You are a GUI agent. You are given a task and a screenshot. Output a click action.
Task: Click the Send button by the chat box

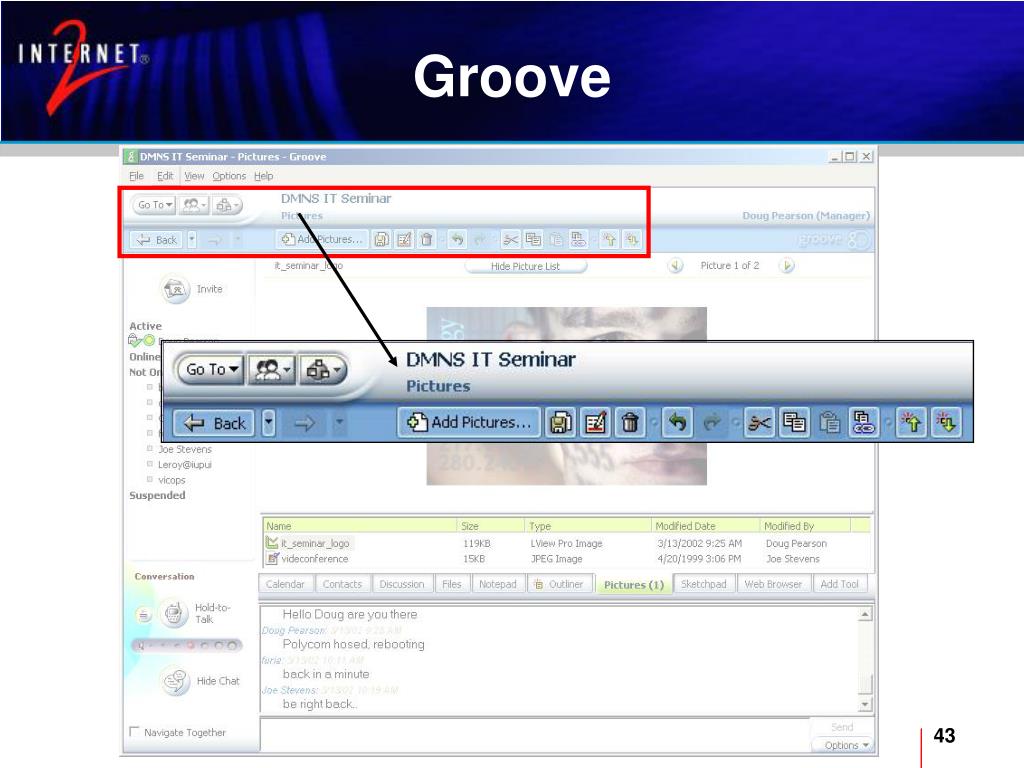click(x=842, y=727)
